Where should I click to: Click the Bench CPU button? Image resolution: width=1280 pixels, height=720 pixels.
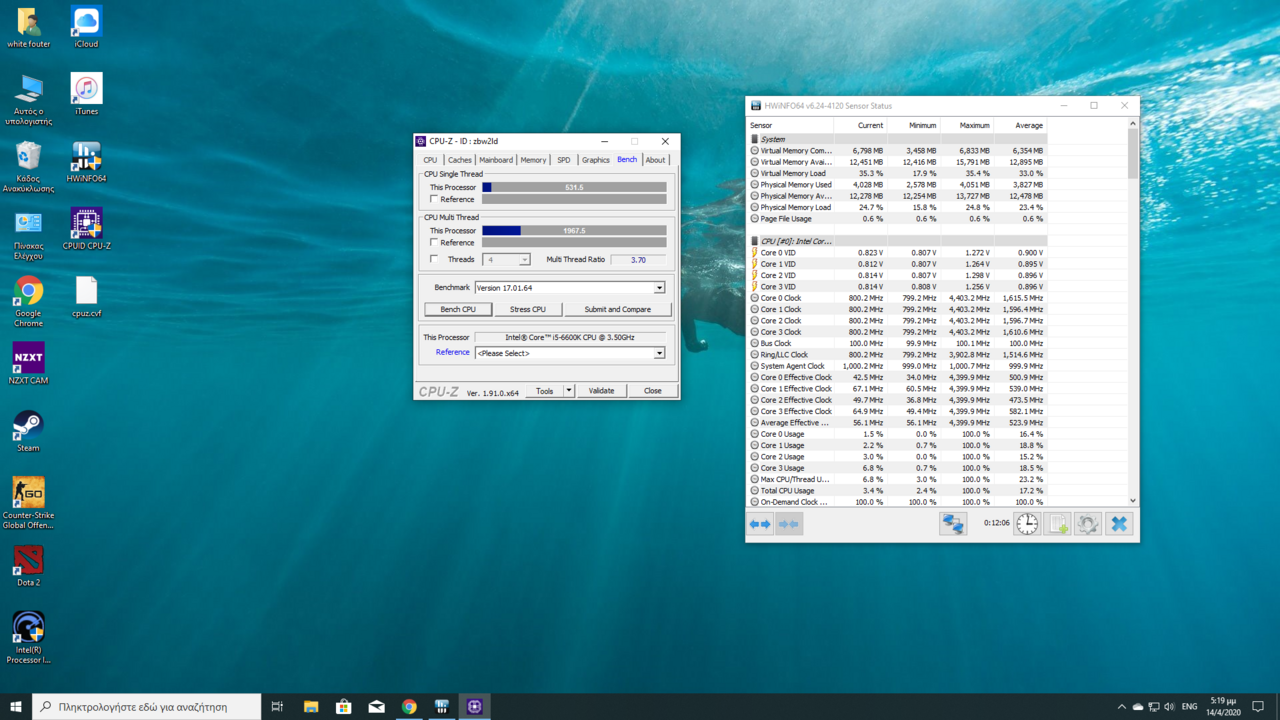pyautogui.click(x=458, y=309)
